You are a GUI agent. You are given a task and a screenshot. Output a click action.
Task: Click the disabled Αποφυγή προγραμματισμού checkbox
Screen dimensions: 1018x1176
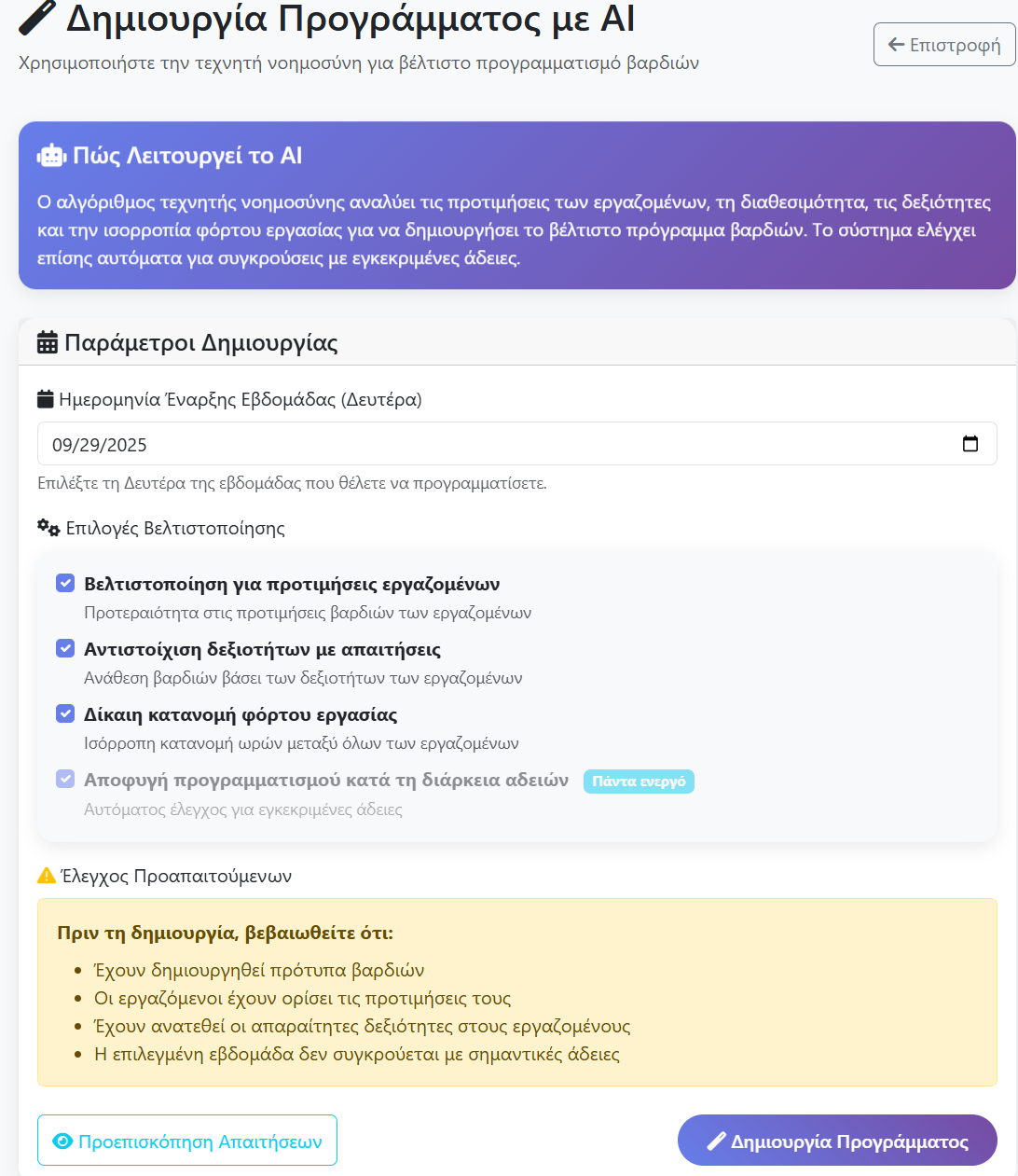pyautogui.click(x=65, y=780)
